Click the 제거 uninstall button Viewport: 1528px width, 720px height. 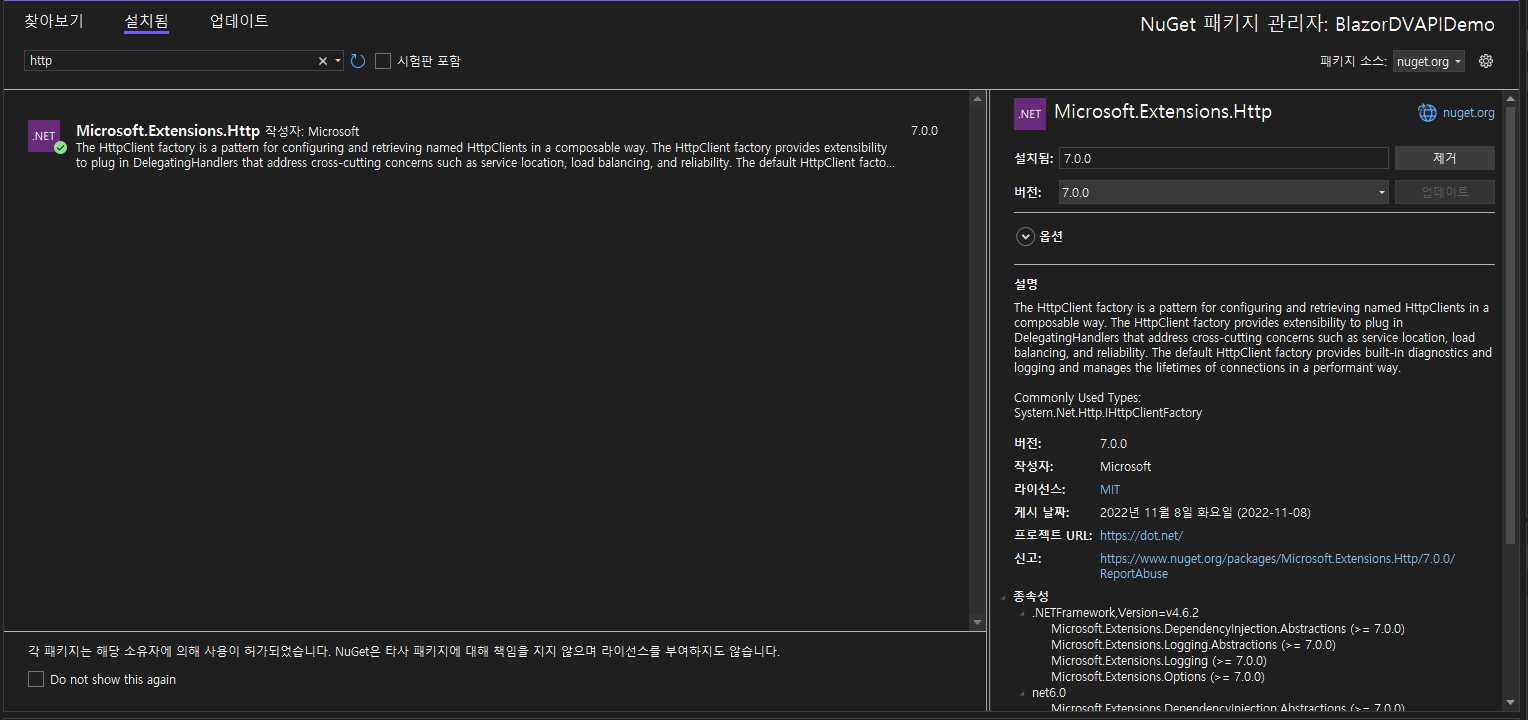[1444, 158]
